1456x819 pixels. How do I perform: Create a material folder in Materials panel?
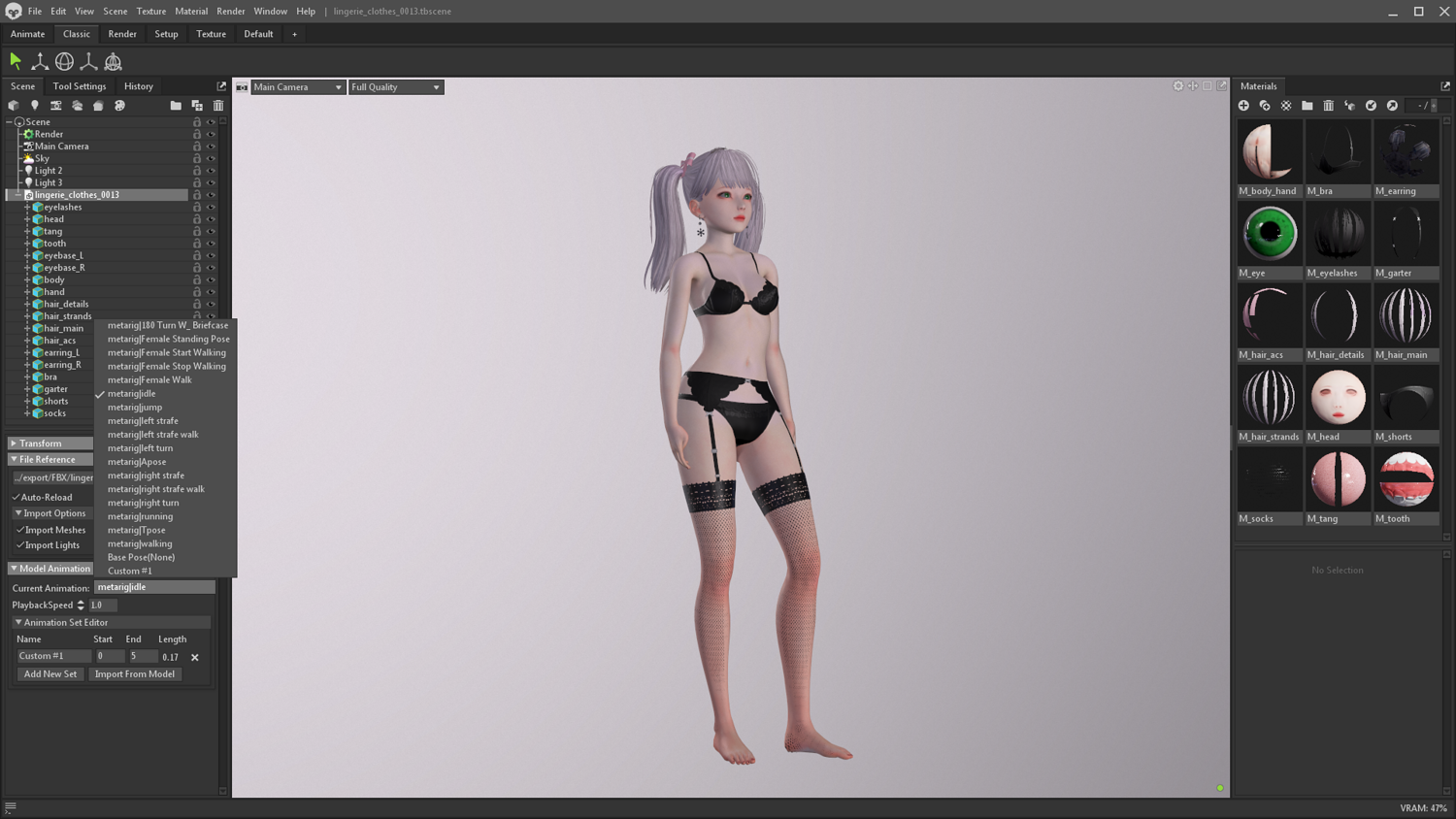click(1307, 106)
